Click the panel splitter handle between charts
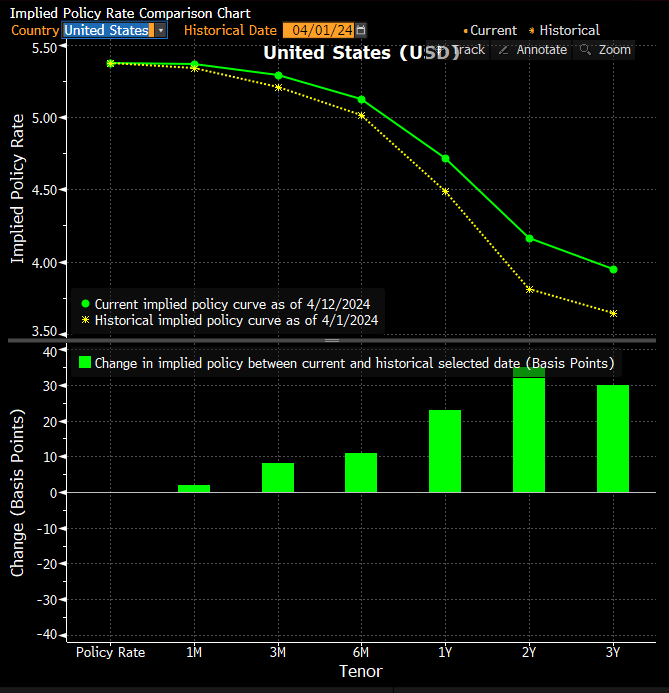This screenshot has width=669, height=693. 332,340
